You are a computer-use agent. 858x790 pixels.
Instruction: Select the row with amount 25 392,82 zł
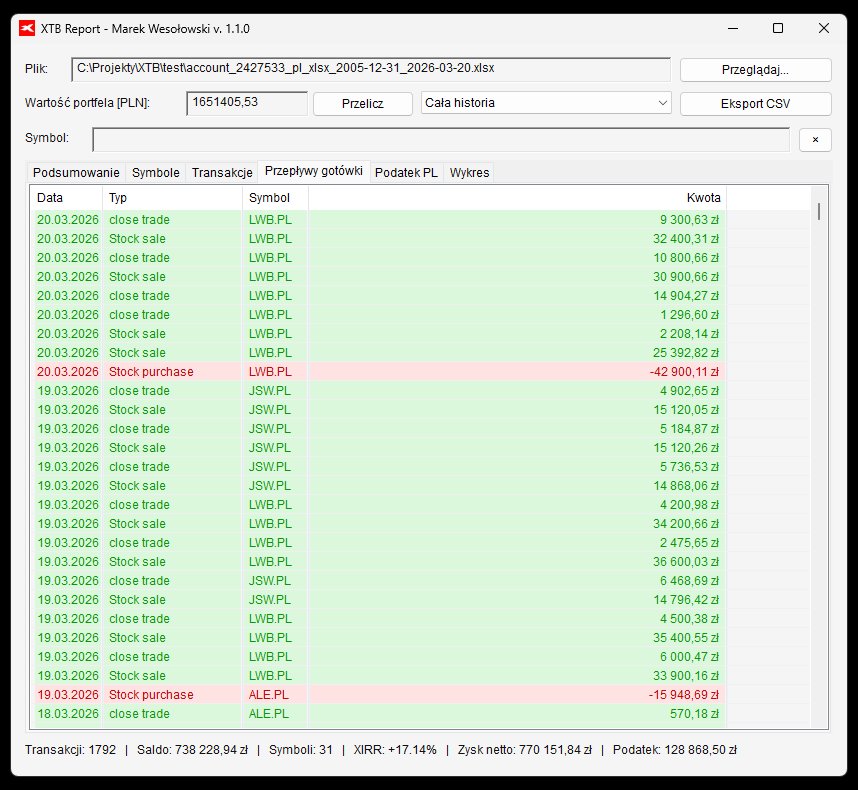[x=378, y=353]
